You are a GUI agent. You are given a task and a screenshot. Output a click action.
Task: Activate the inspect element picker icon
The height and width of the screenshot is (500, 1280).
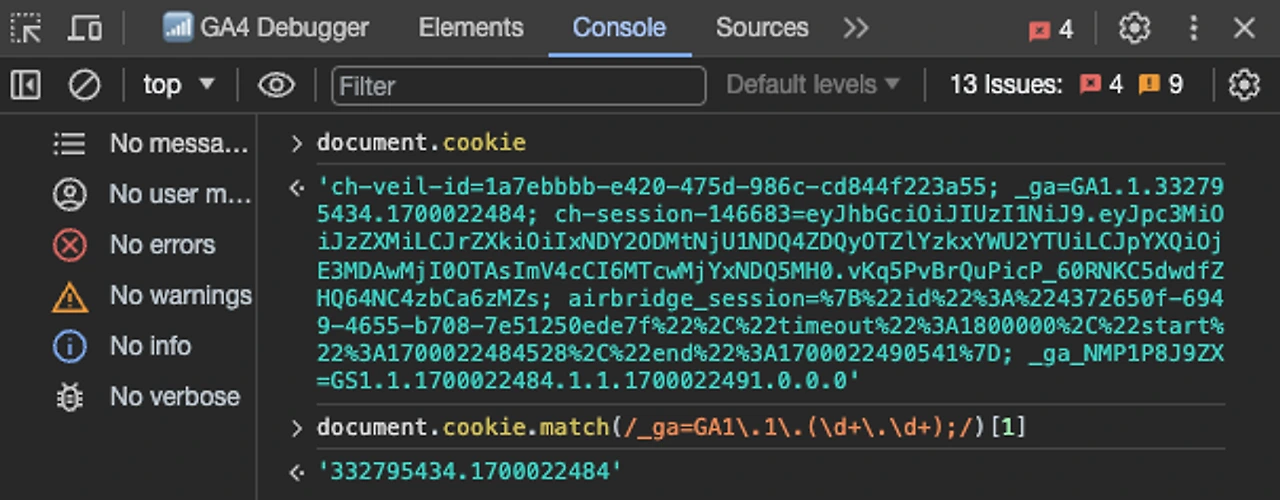click(x=26, y=28)
